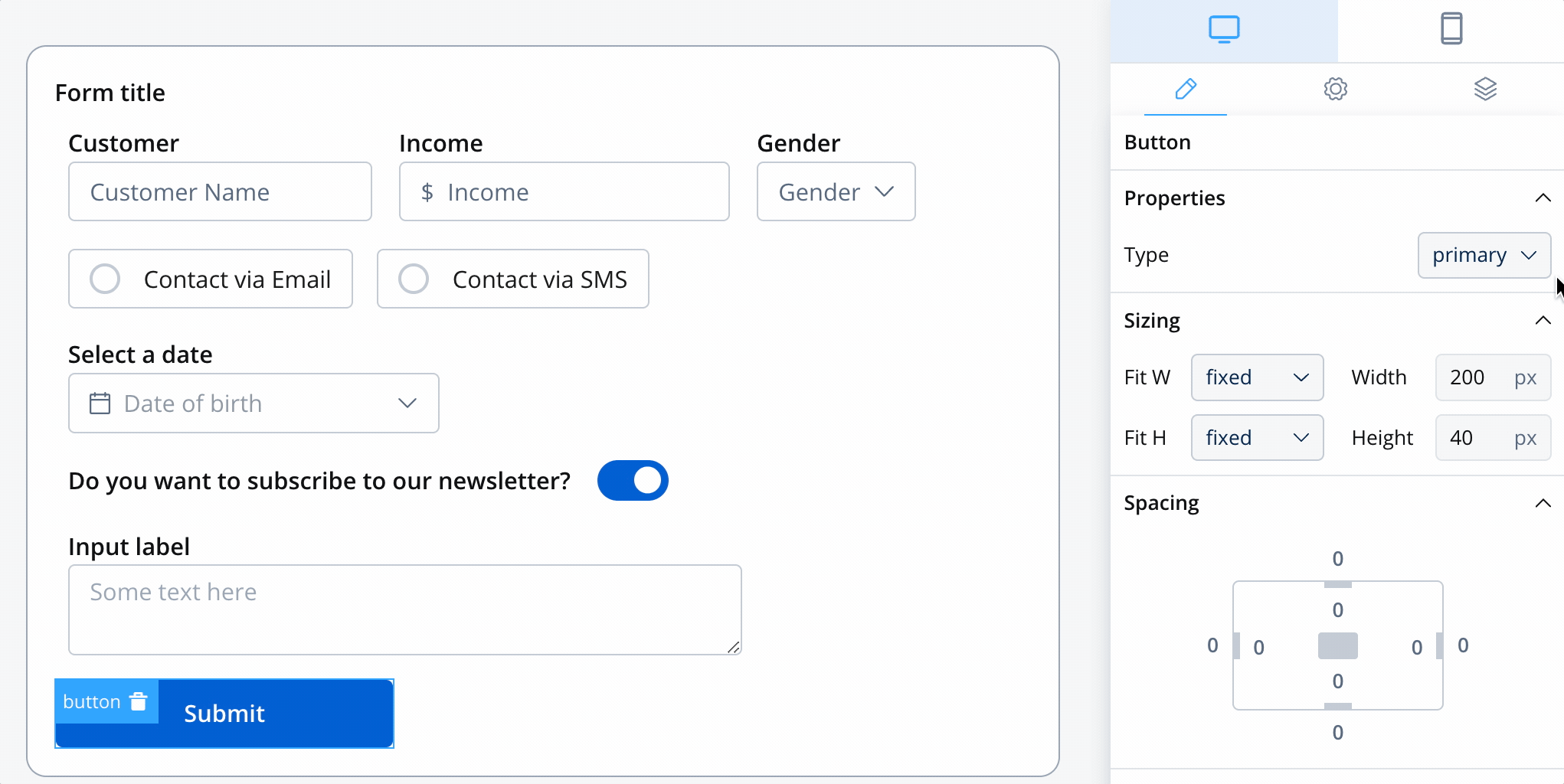The width and height of the screenshot is (1564, 784).
Task: Open the button Type primary dropdown
Action: coord(1484,255)
